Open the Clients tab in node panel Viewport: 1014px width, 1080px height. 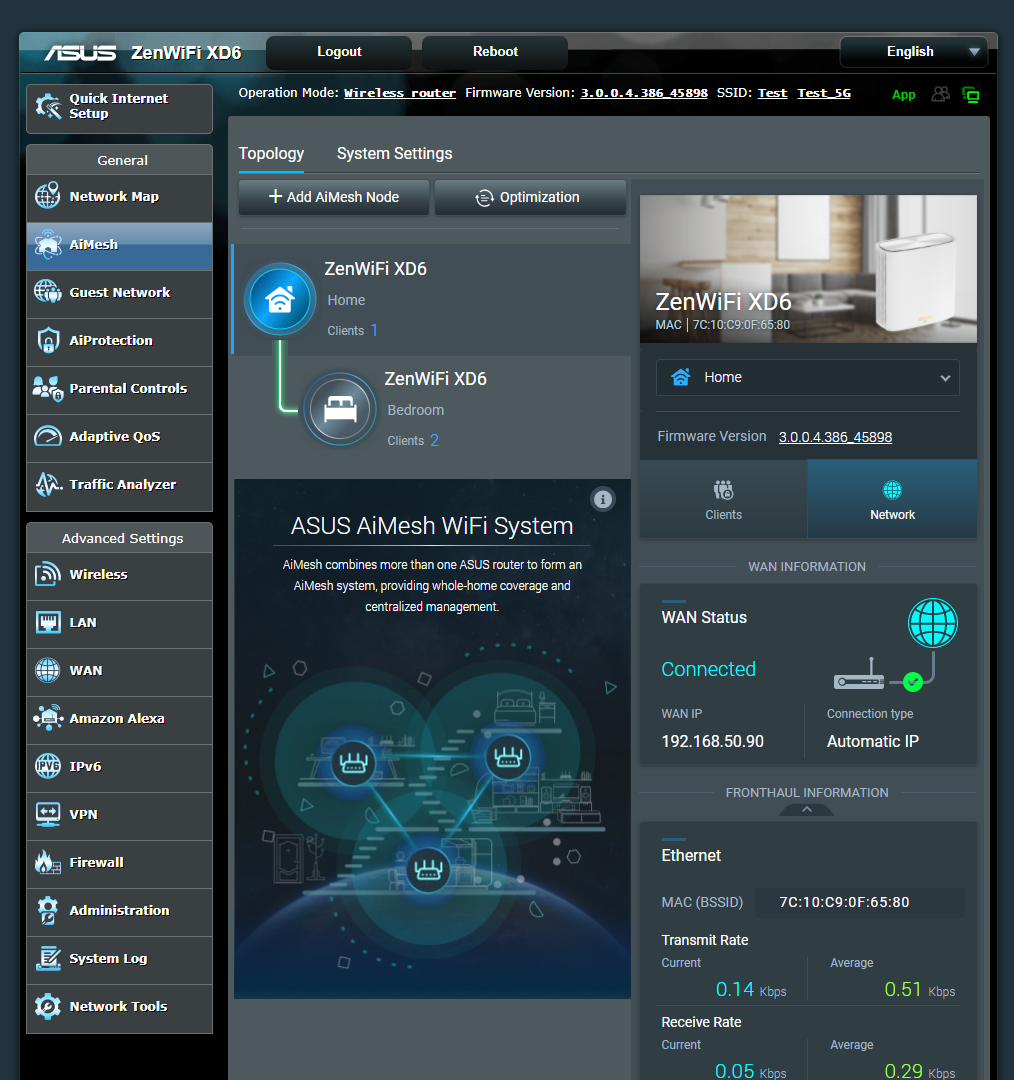click(x=723, y=499)
